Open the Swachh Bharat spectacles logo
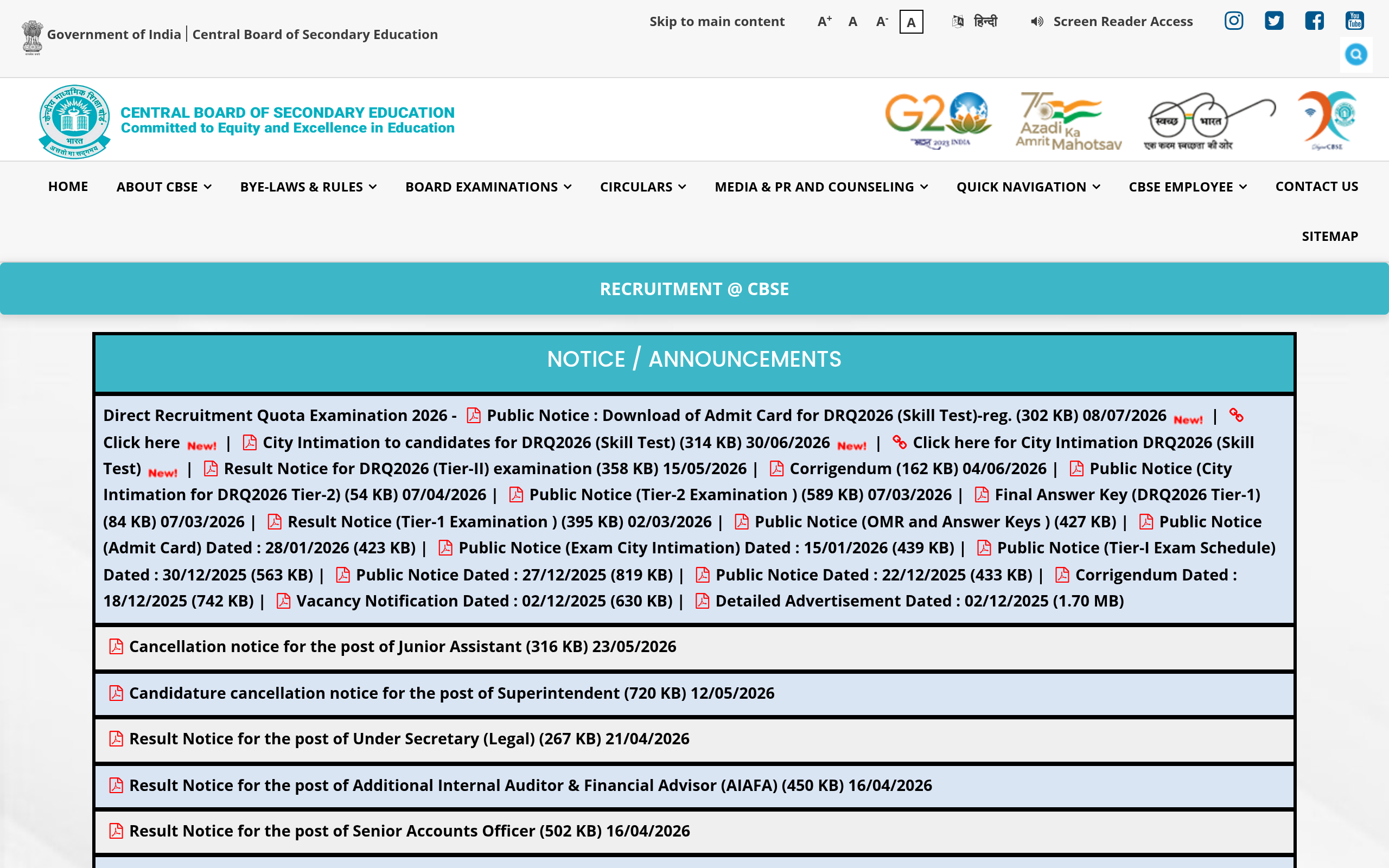This screenshot has width=1389, height=868. tap(1209, 120)
